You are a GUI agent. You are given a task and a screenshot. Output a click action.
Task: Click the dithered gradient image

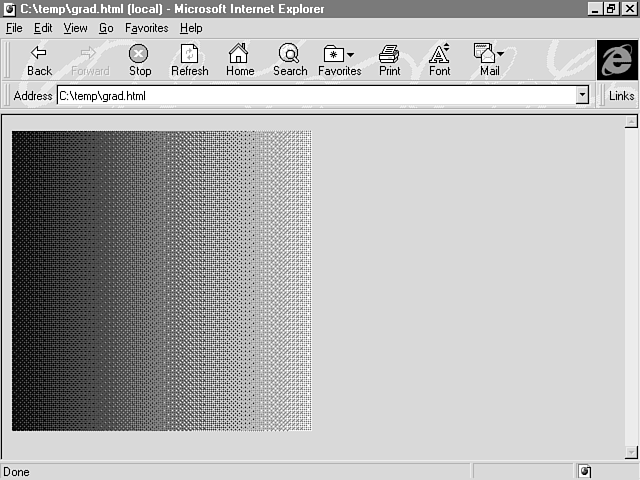161,280
